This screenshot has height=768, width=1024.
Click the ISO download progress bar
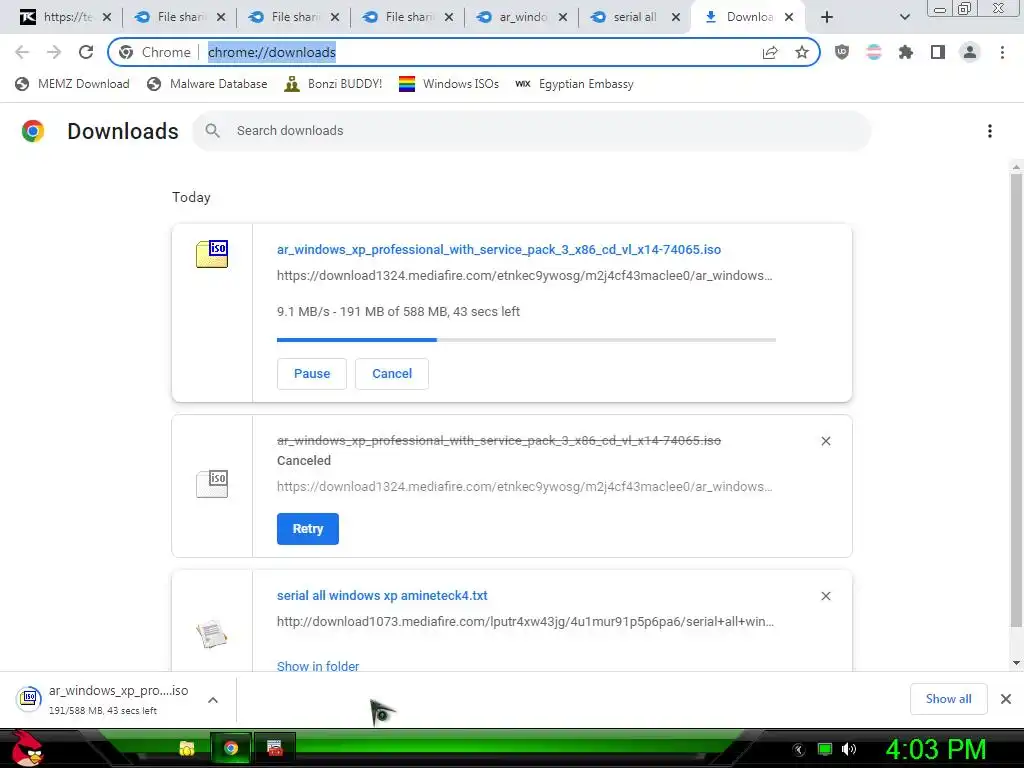526,340
